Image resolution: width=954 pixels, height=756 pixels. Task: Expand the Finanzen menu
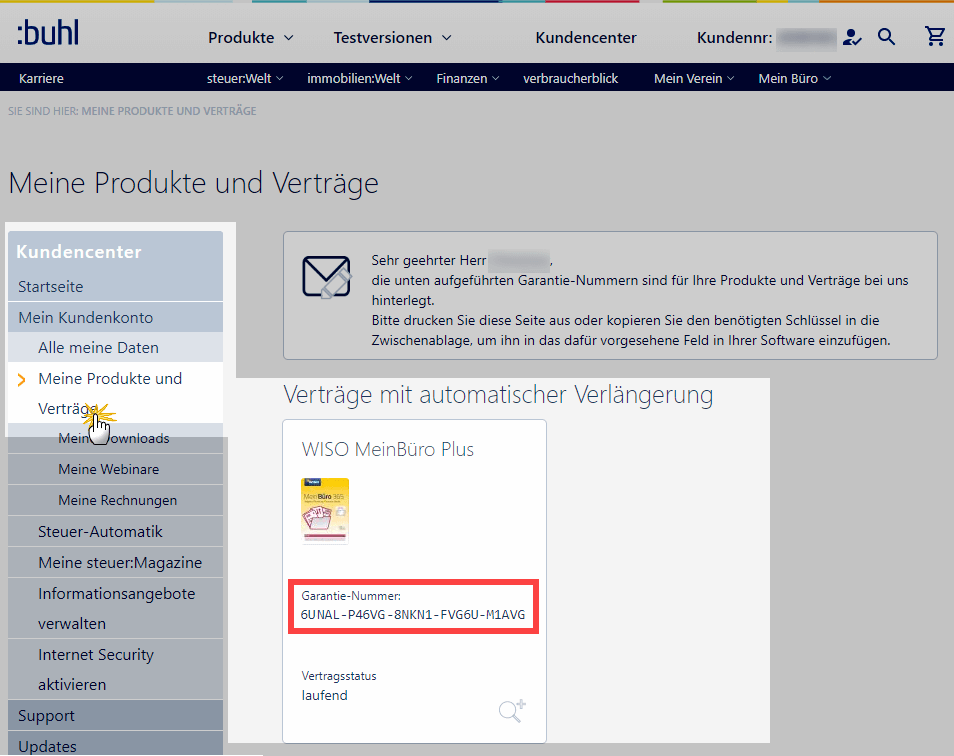click(x=467, y=78)
